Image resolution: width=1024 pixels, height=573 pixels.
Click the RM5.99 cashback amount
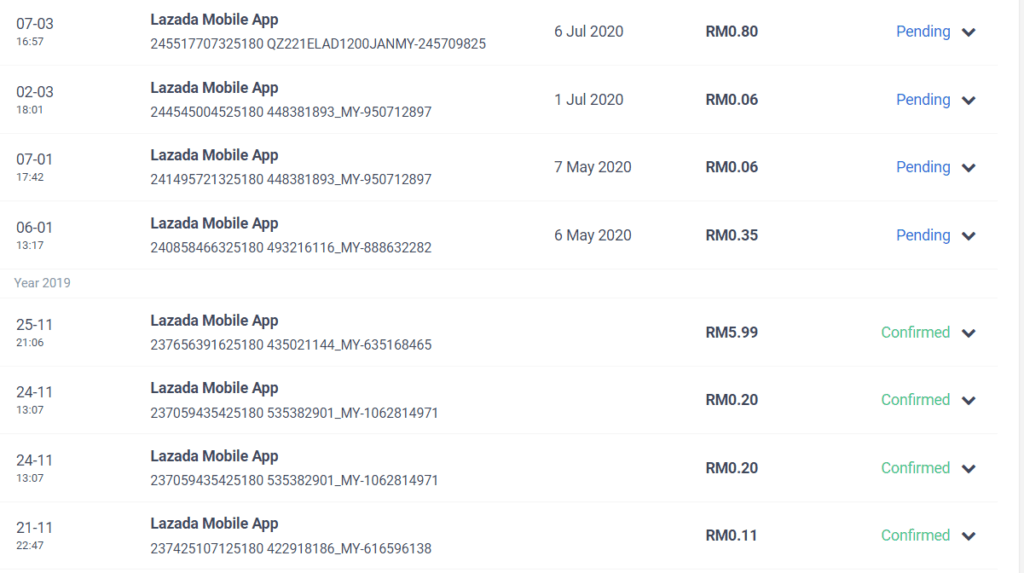tap(731, 332)
